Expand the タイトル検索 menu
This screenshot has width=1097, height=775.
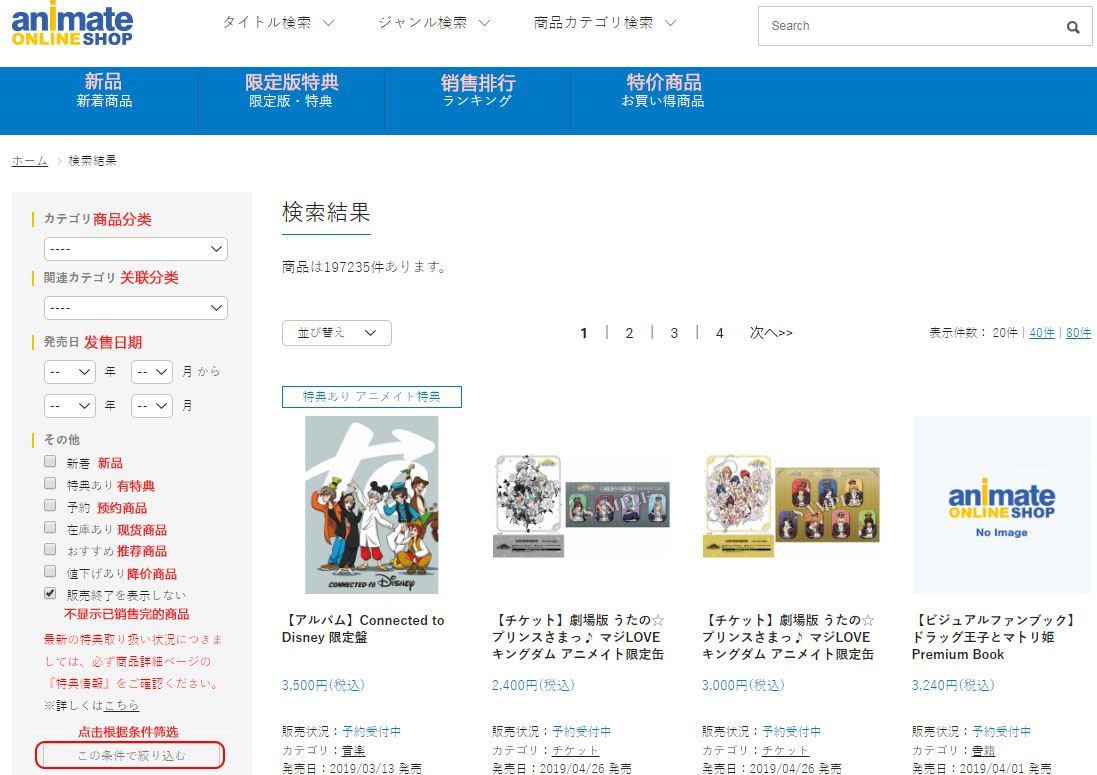coord(278,23)
